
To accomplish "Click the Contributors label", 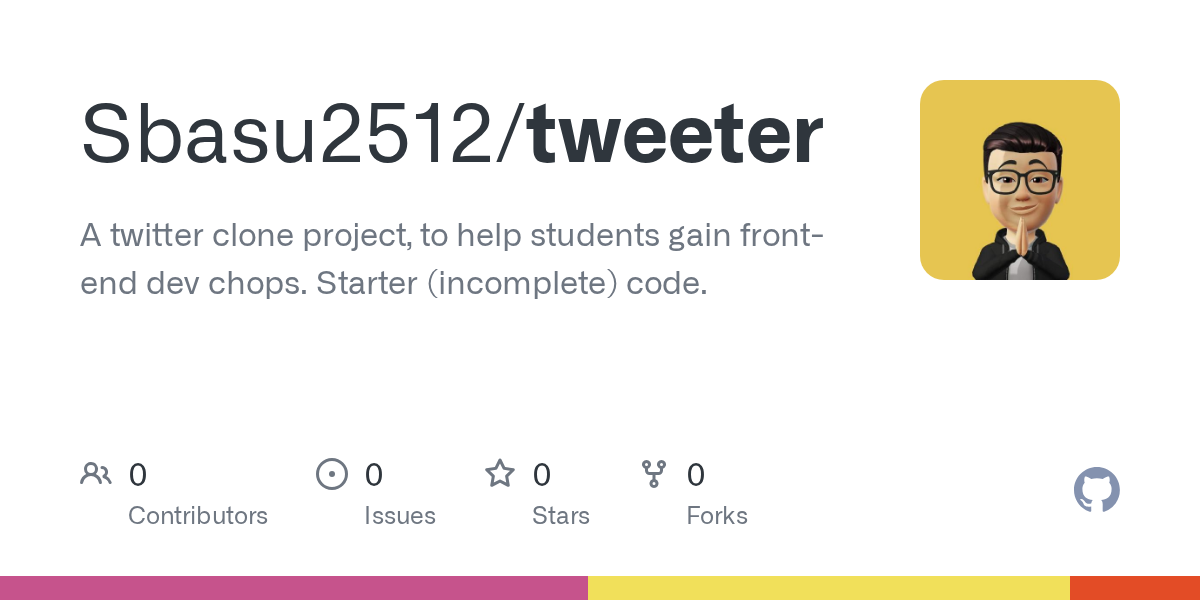I will (198, 516).
